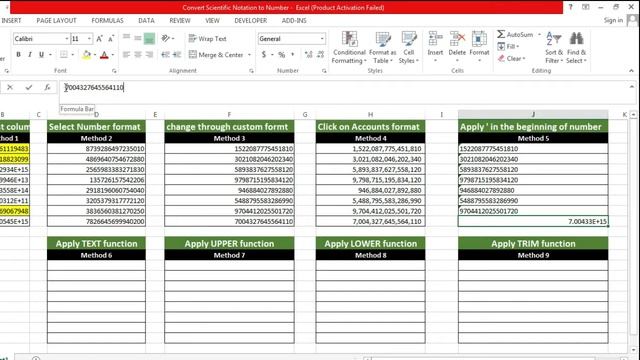Expand Merge & Center dropdown arrow
640x360 pixels.
(249, 55)
